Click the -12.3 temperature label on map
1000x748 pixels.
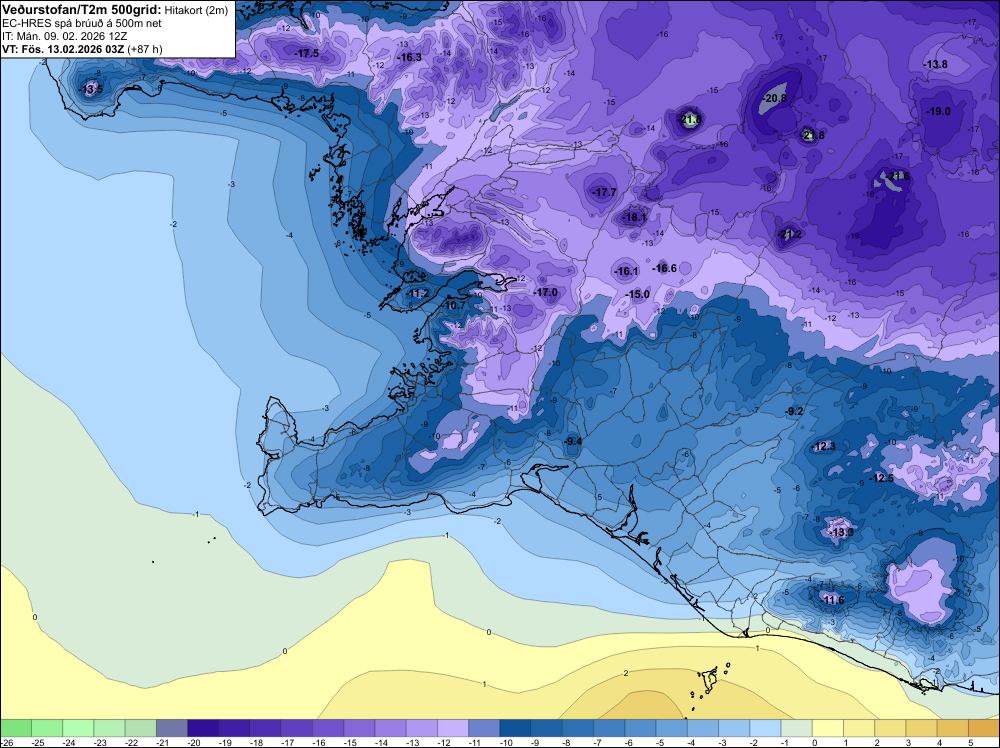tap(824, 446)
